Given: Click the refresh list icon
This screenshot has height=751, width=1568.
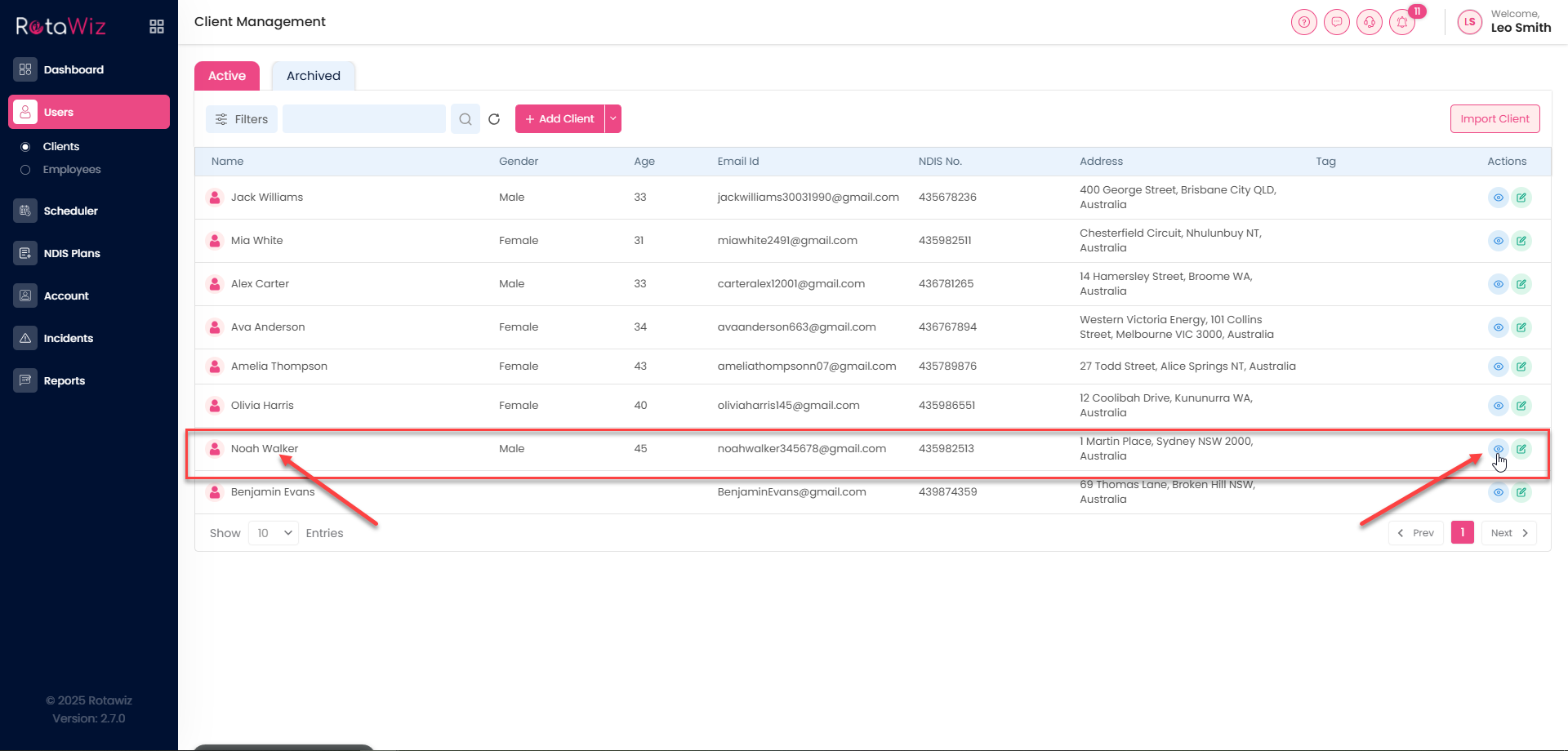Looking at the screenshot, I should (x=494, y=119).
